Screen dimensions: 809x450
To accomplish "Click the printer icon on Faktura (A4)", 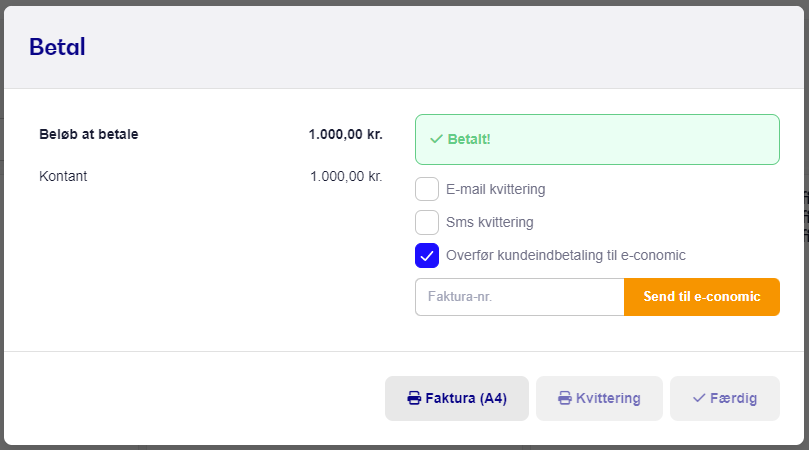I will (414, 398).
